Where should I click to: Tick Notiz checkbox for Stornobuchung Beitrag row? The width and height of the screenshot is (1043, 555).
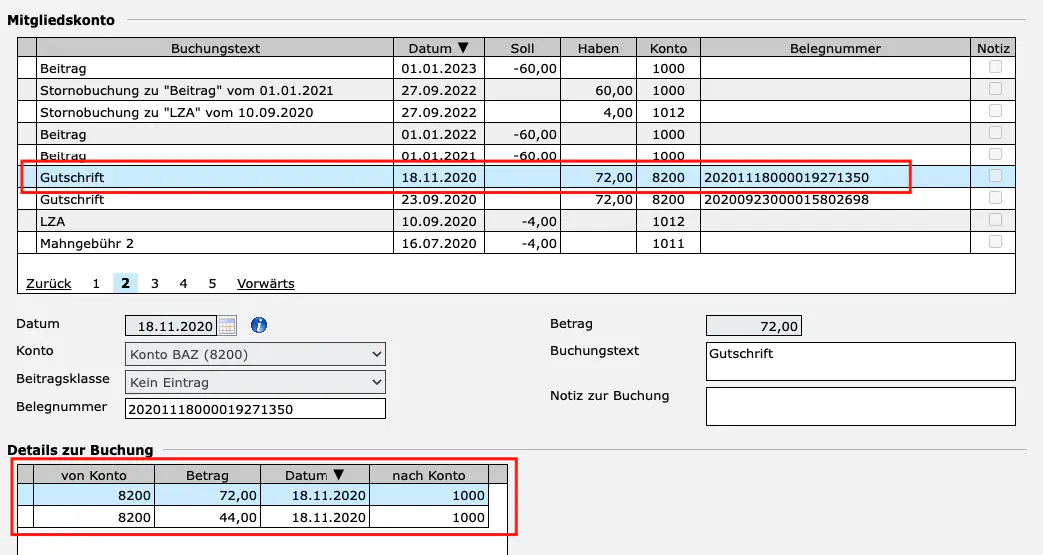[x=995, y=89]
